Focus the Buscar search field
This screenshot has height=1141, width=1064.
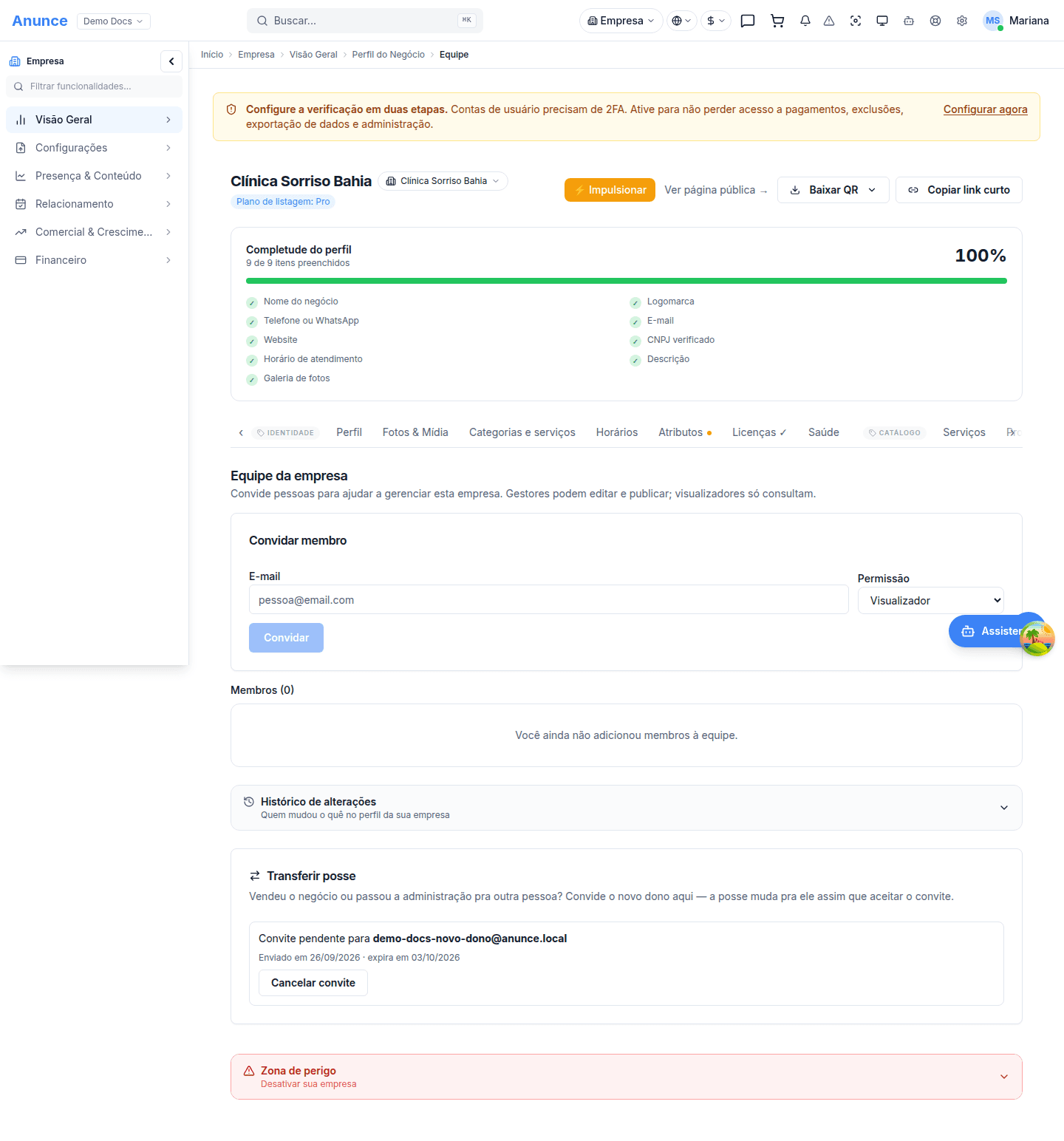pos(365,21)
